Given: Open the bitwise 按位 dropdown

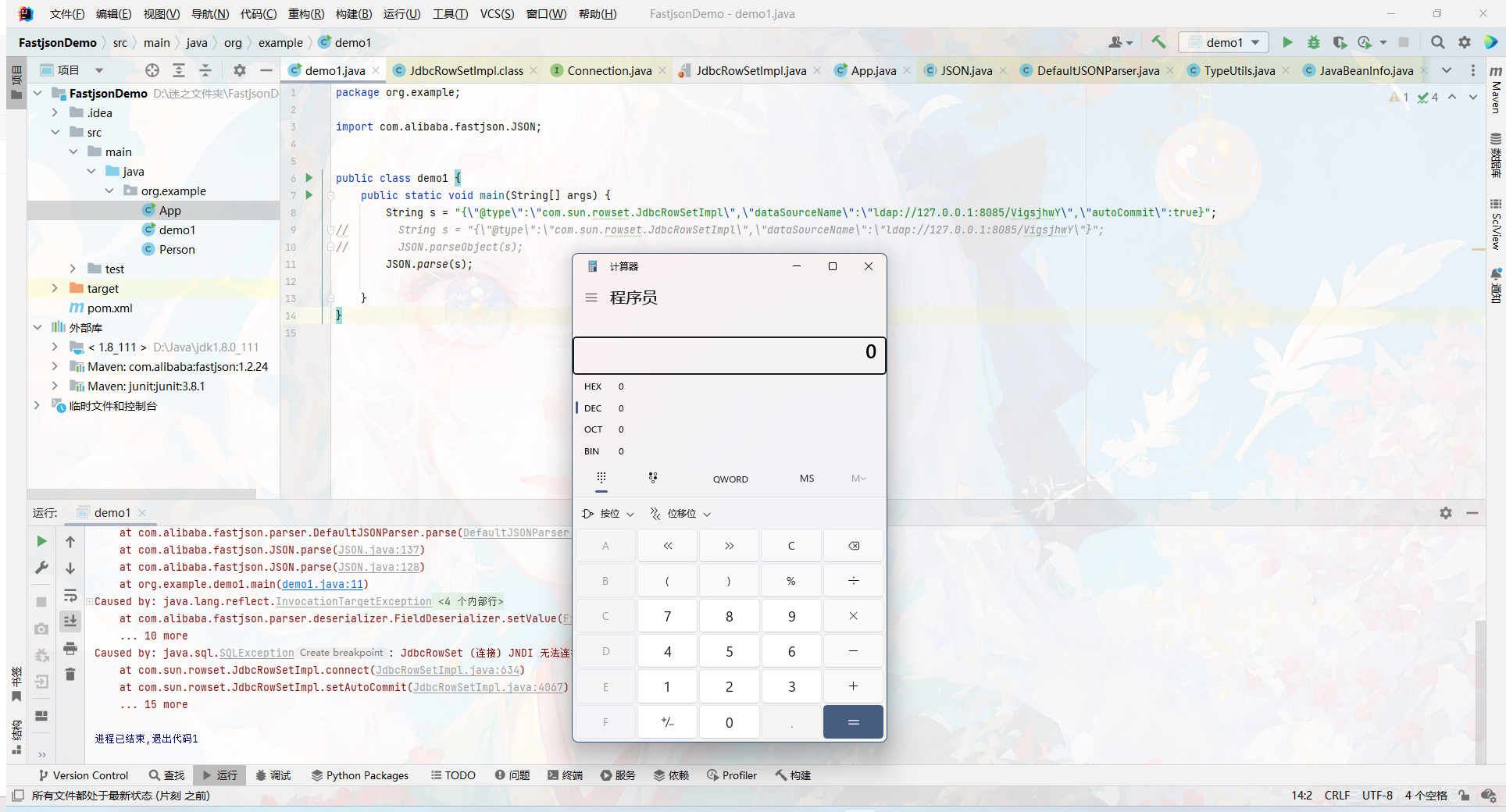Looking at the screenshot, I should pyautogui.click(x=608, y=514).
